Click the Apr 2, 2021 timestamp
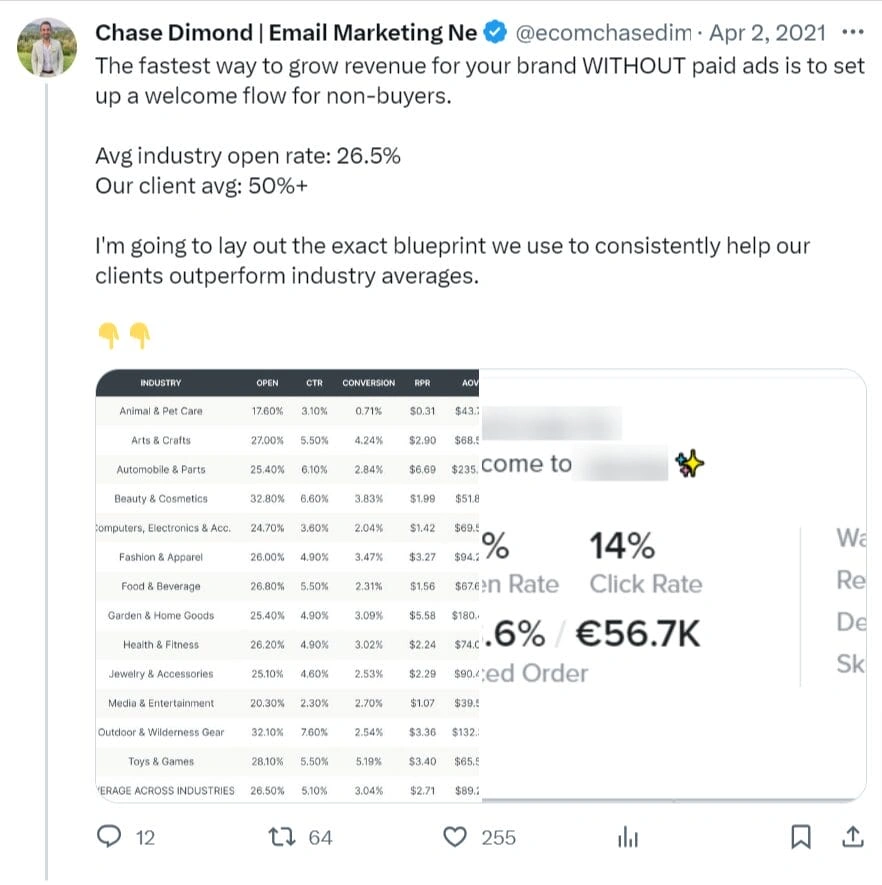Screen dimensions: 882x885 769,33
